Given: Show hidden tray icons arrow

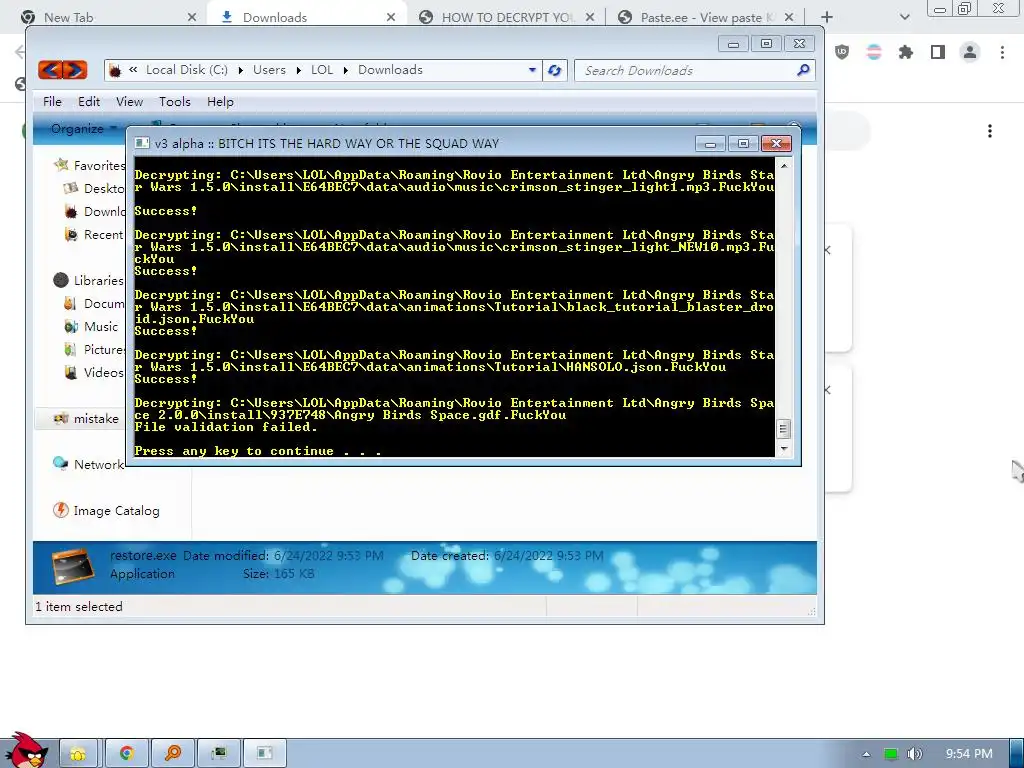Looking at the screenshot, I should pyautogui.click(x=866, y=754).
